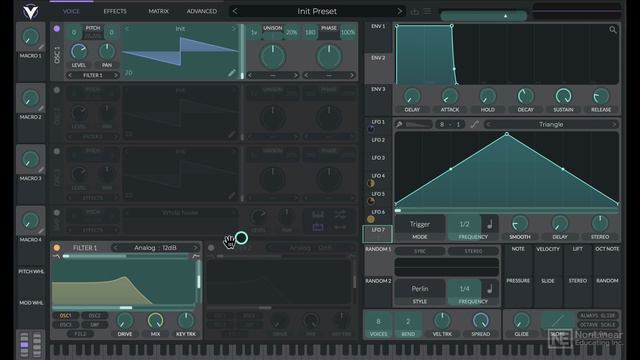Open the Random 2 Perlin style selector
This screenshot has height=360, width=640.
tap(420, 292)
